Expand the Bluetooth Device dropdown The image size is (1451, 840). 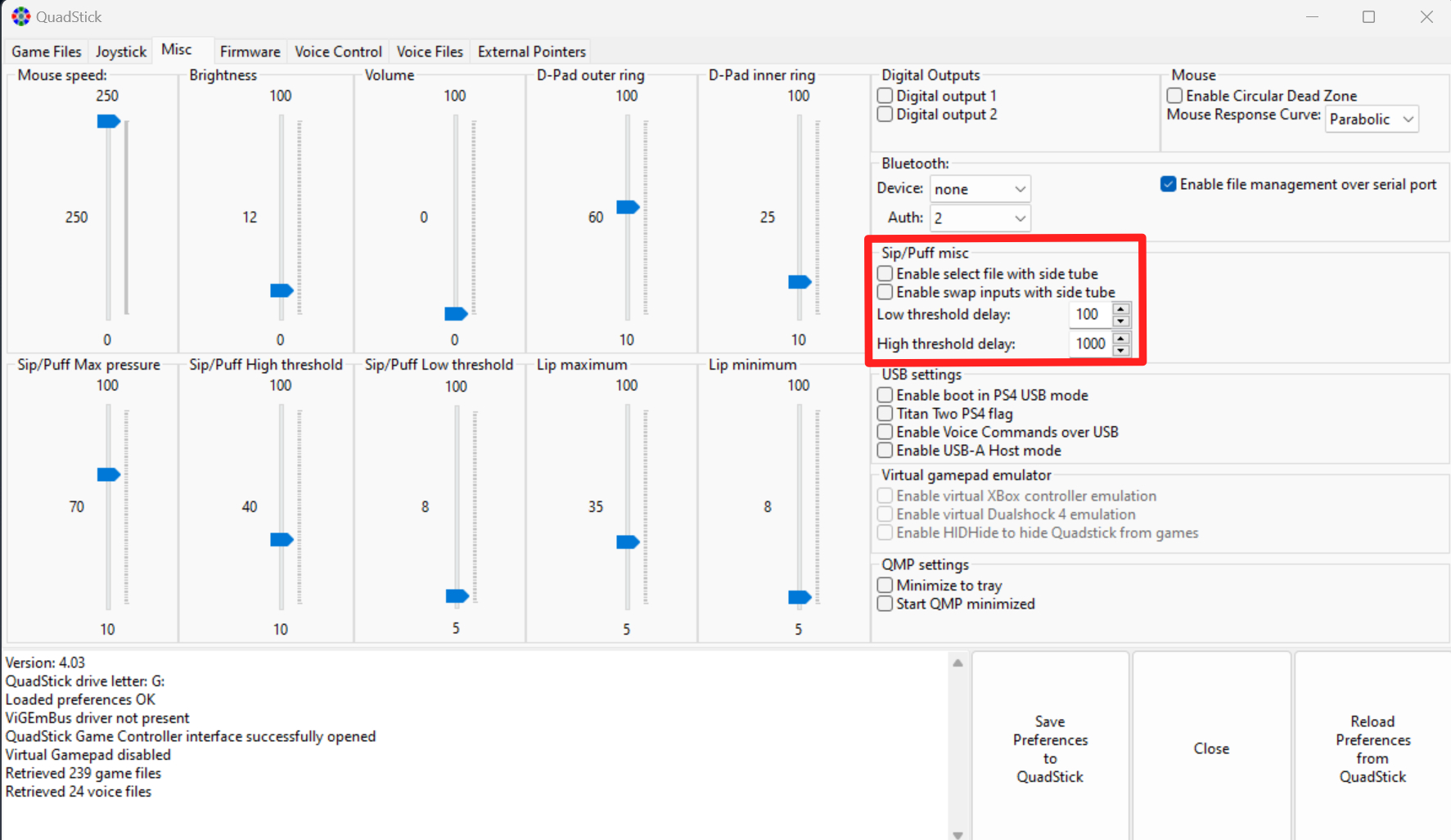point(980,189)
